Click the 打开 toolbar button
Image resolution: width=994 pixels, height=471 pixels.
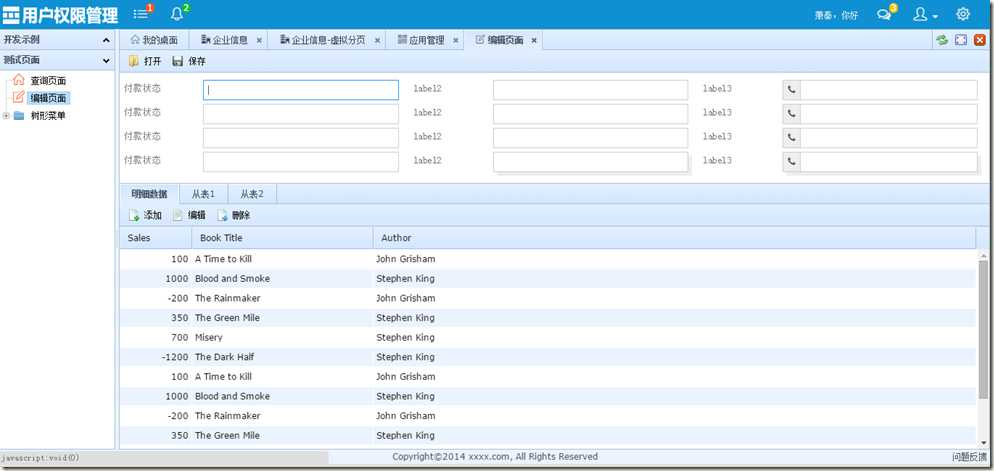click(145, 61)
